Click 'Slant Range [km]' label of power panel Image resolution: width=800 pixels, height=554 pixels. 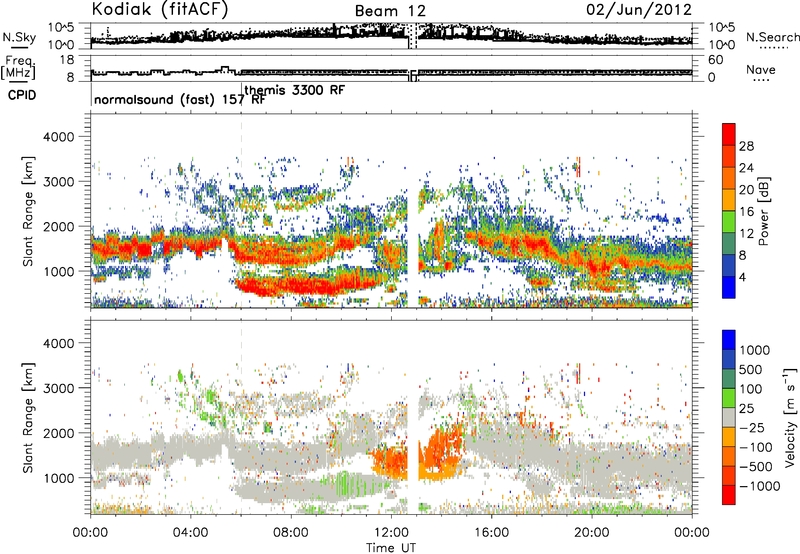[x=28, y=211]
